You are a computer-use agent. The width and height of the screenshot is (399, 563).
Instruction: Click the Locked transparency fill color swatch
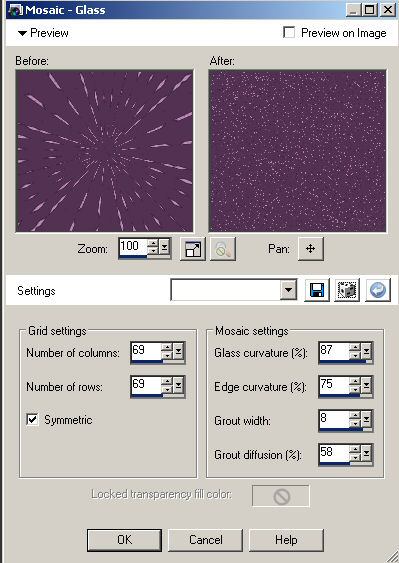pyautogui.click(x=281, y=496)
